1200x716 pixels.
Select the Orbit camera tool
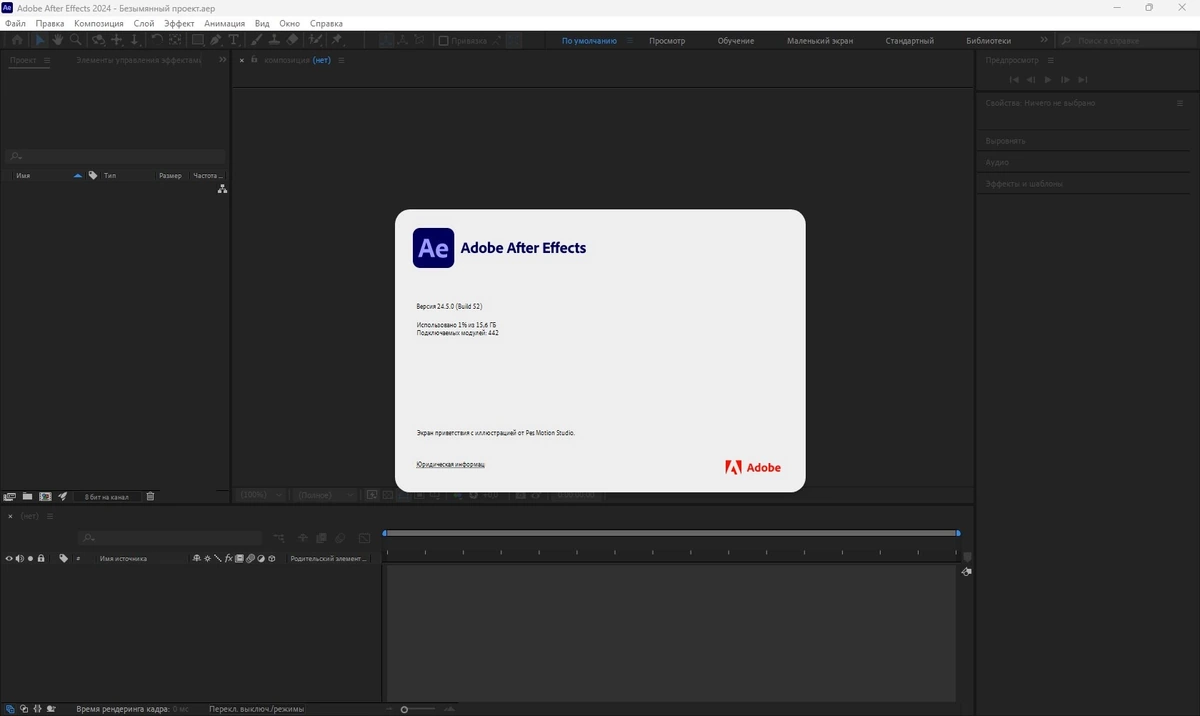tap(99, 40)
